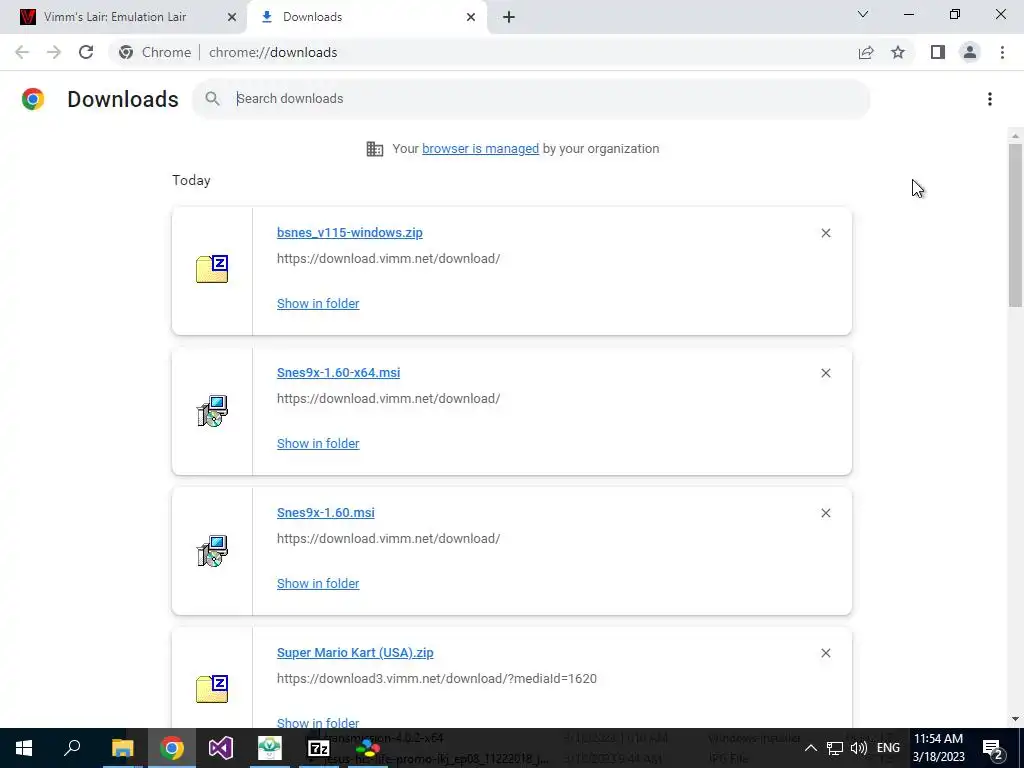Click the browser back arrow

[x=22, y=52]
